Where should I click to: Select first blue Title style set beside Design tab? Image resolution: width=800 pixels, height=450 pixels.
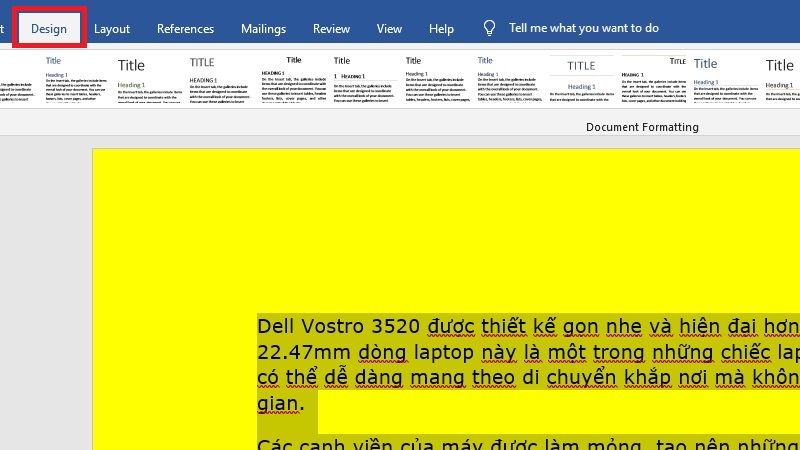click(x=72, y=80)
